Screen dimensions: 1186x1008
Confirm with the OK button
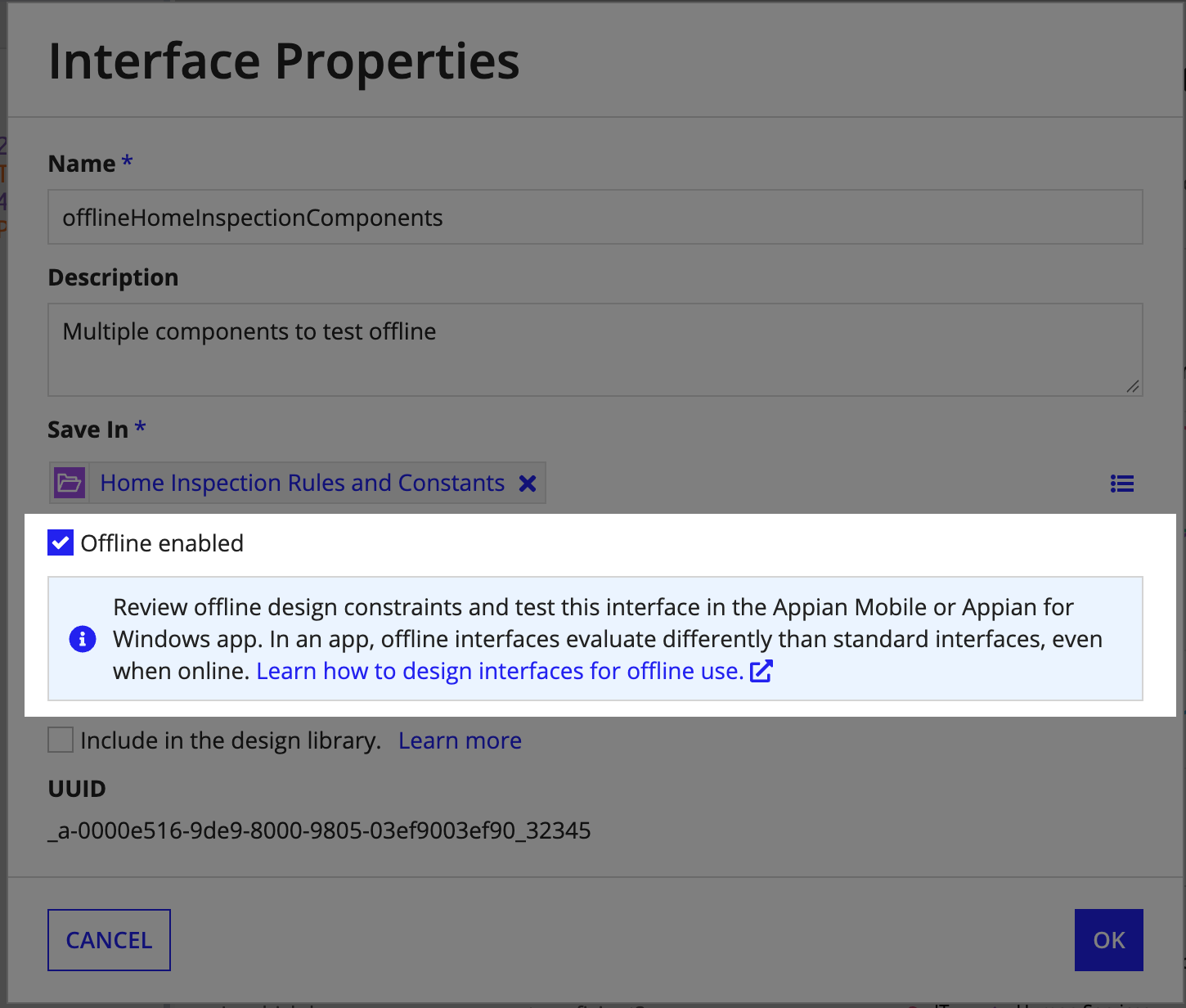(1109, 940)
